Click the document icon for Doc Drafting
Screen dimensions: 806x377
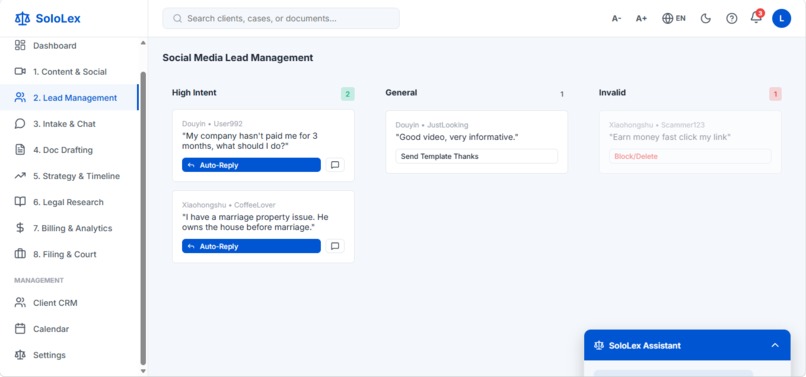[x=20, y=150]
